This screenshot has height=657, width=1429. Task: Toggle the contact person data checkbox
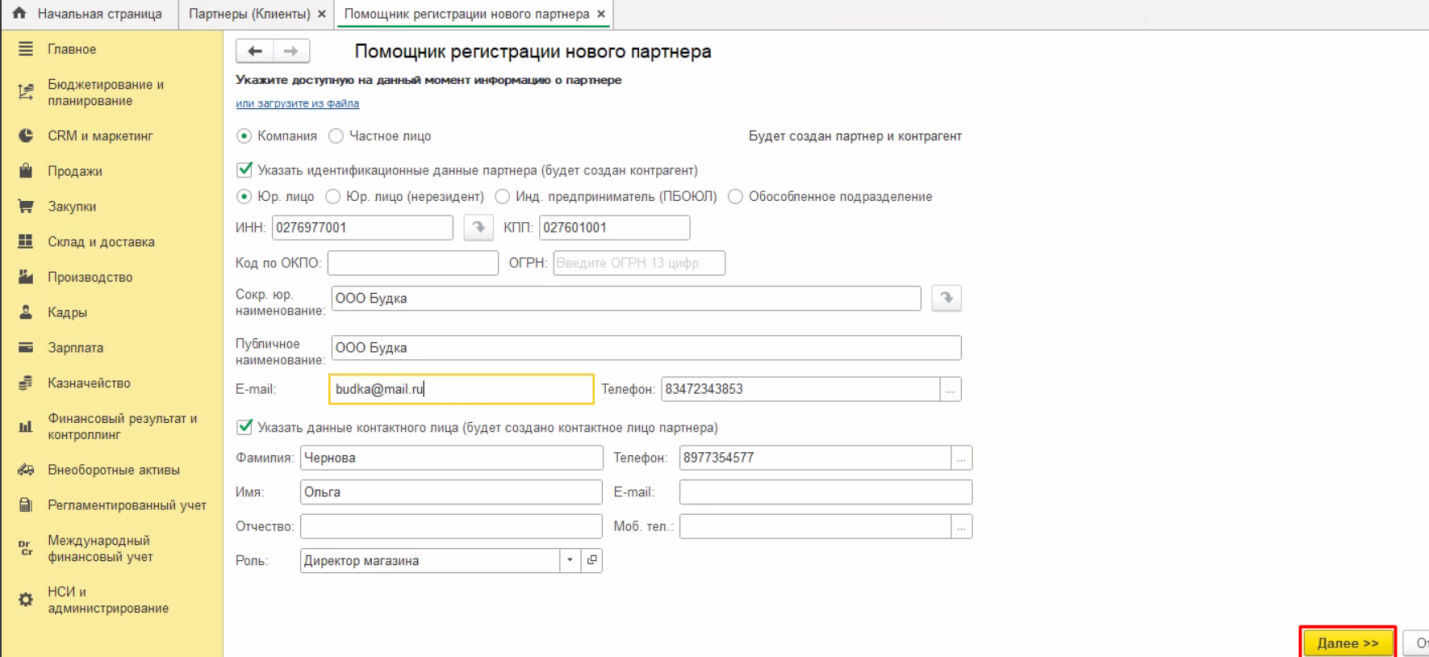(x=244, y=428)
